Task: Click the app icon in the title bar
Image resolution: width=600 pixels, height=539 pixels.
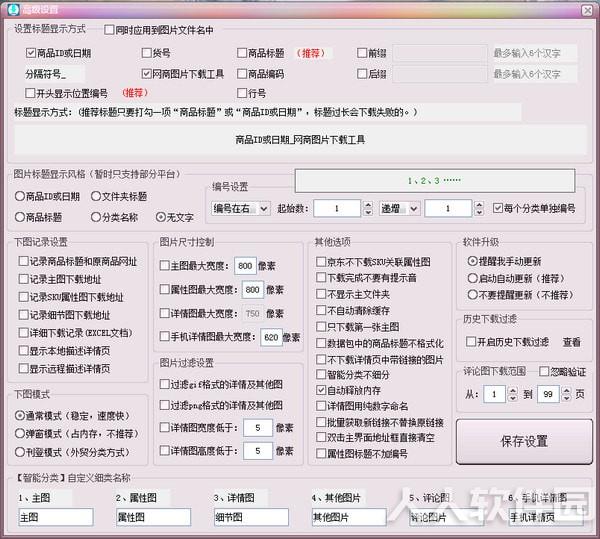Action: [x=14, y=9]
